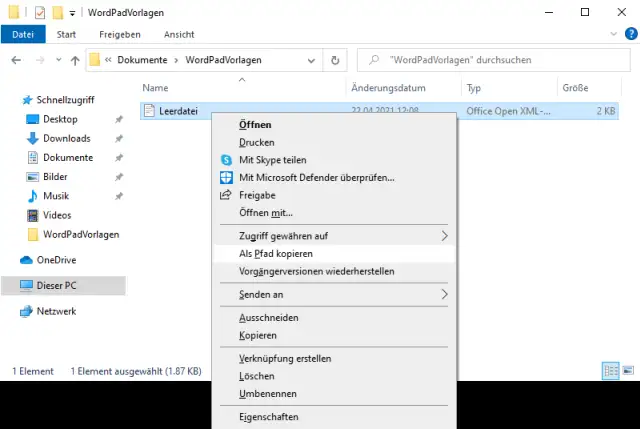Screen dimensions: 640x429
Task: Switch to the Start ribbon tab
Action: point(66,34)
